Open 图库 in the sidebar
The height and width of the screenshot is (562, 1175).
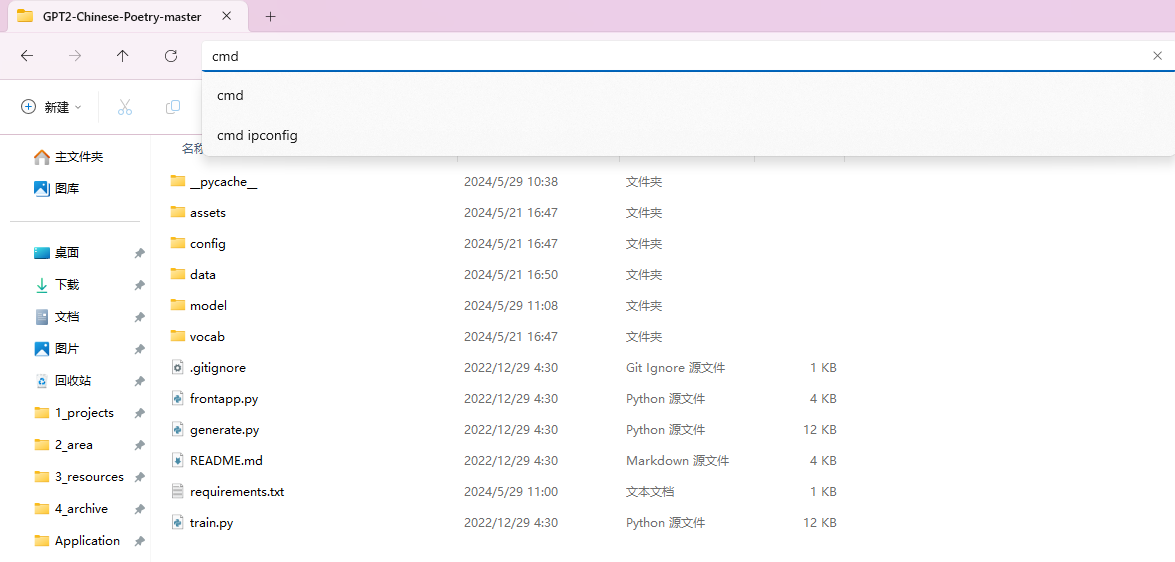67,189
